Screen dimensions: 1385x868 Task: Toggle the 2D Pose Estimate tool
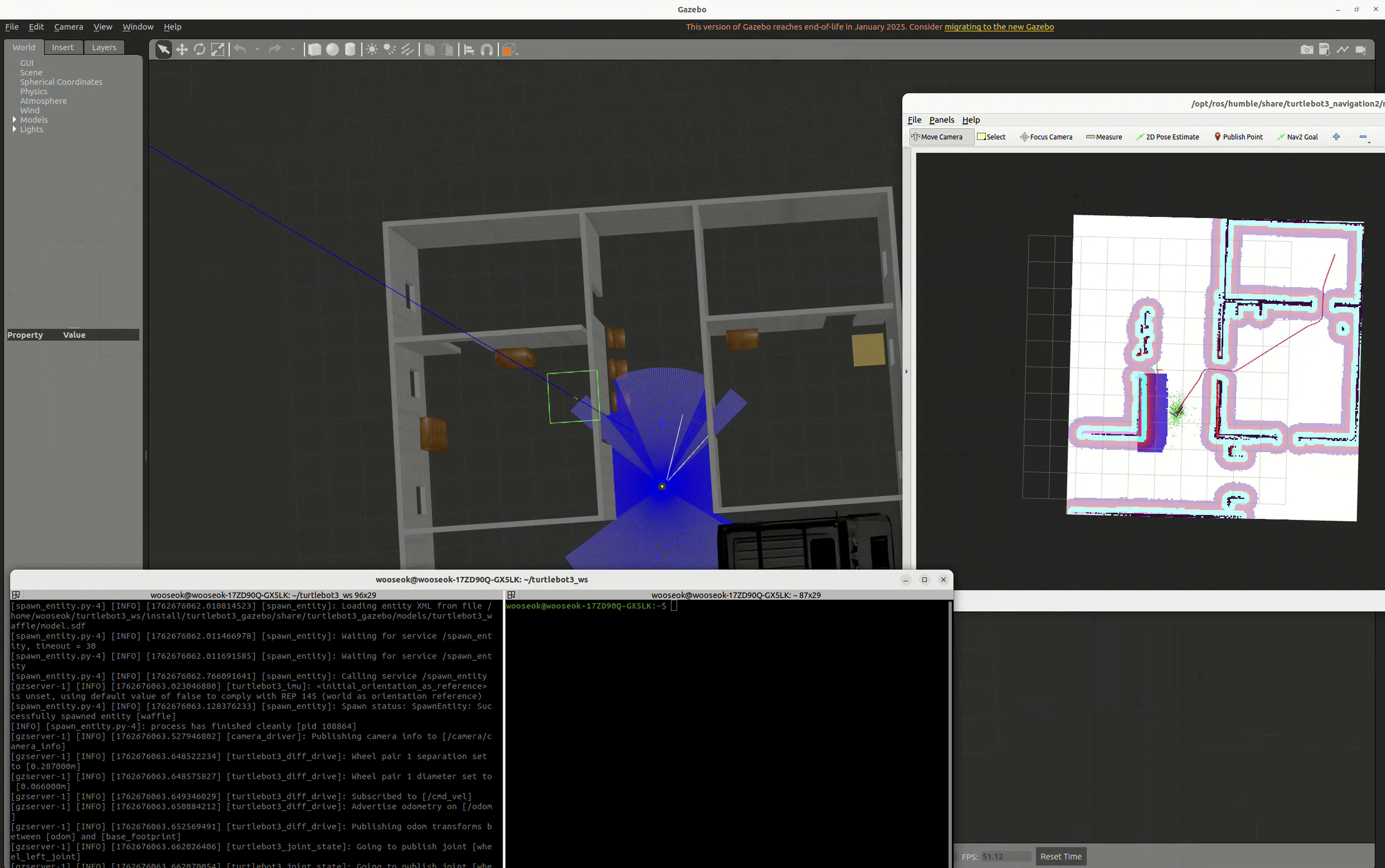coord(1168,137)
